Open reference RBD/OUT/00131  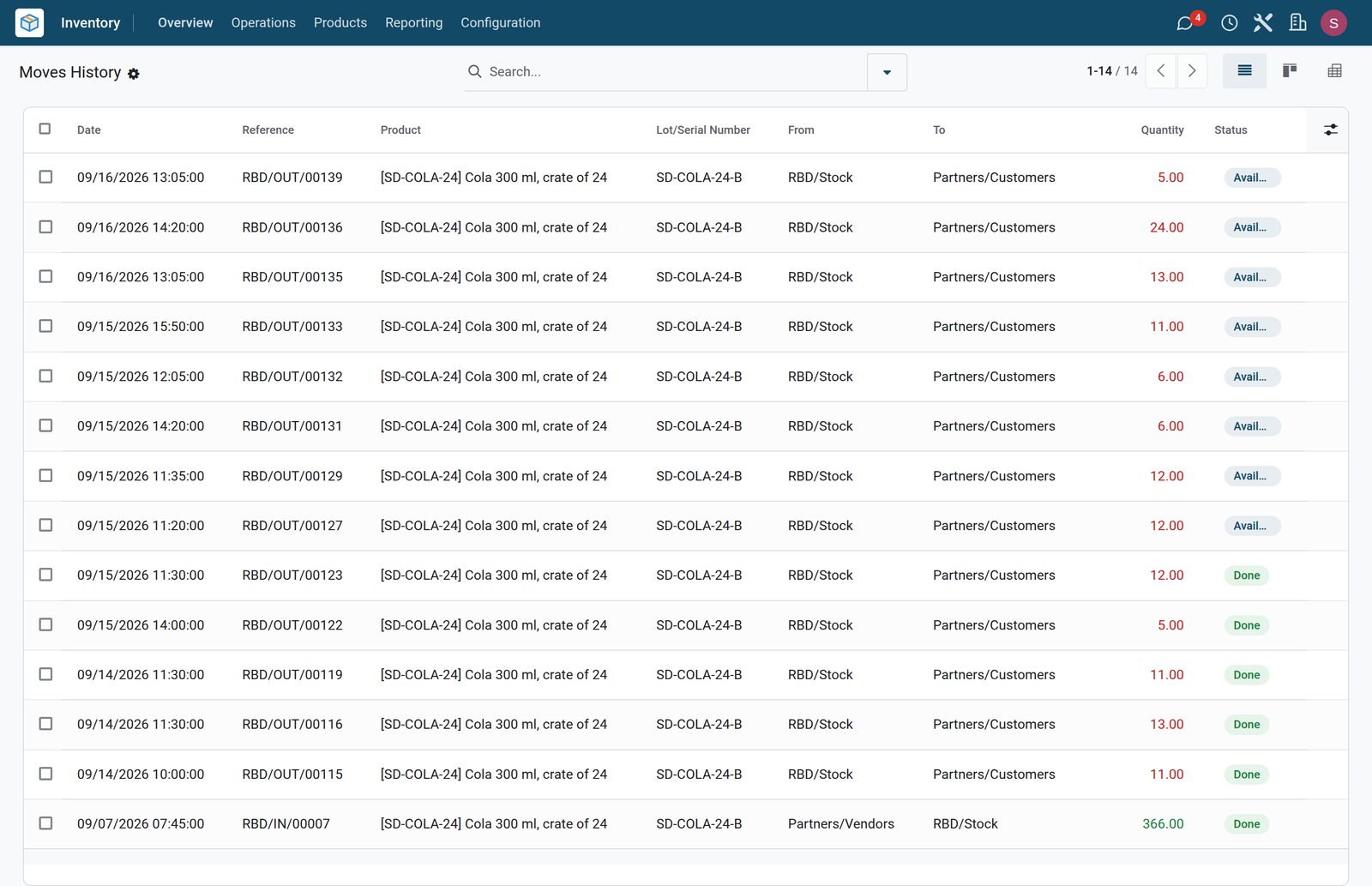pos(292,426)
